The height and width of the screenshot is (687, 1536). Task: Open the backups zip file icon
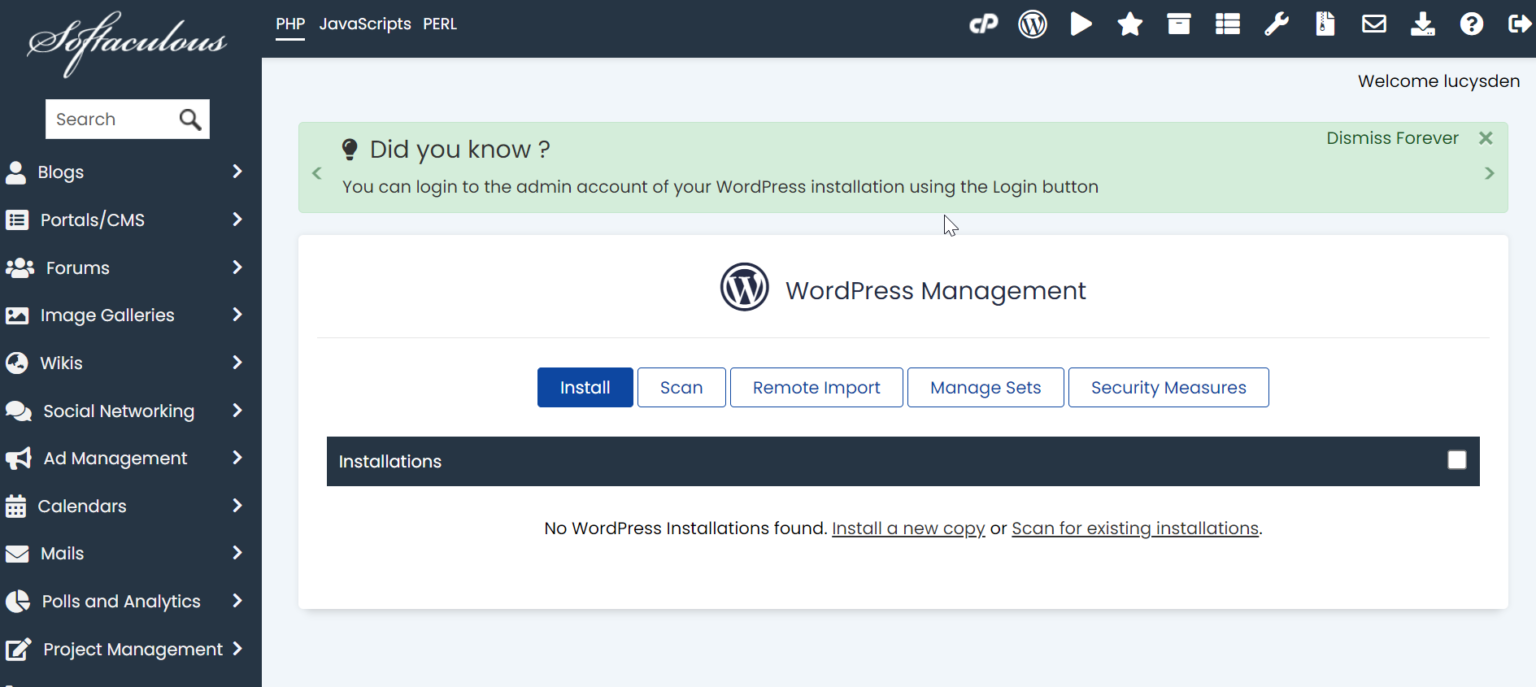pyautogui.click(x=1325, y=25)
